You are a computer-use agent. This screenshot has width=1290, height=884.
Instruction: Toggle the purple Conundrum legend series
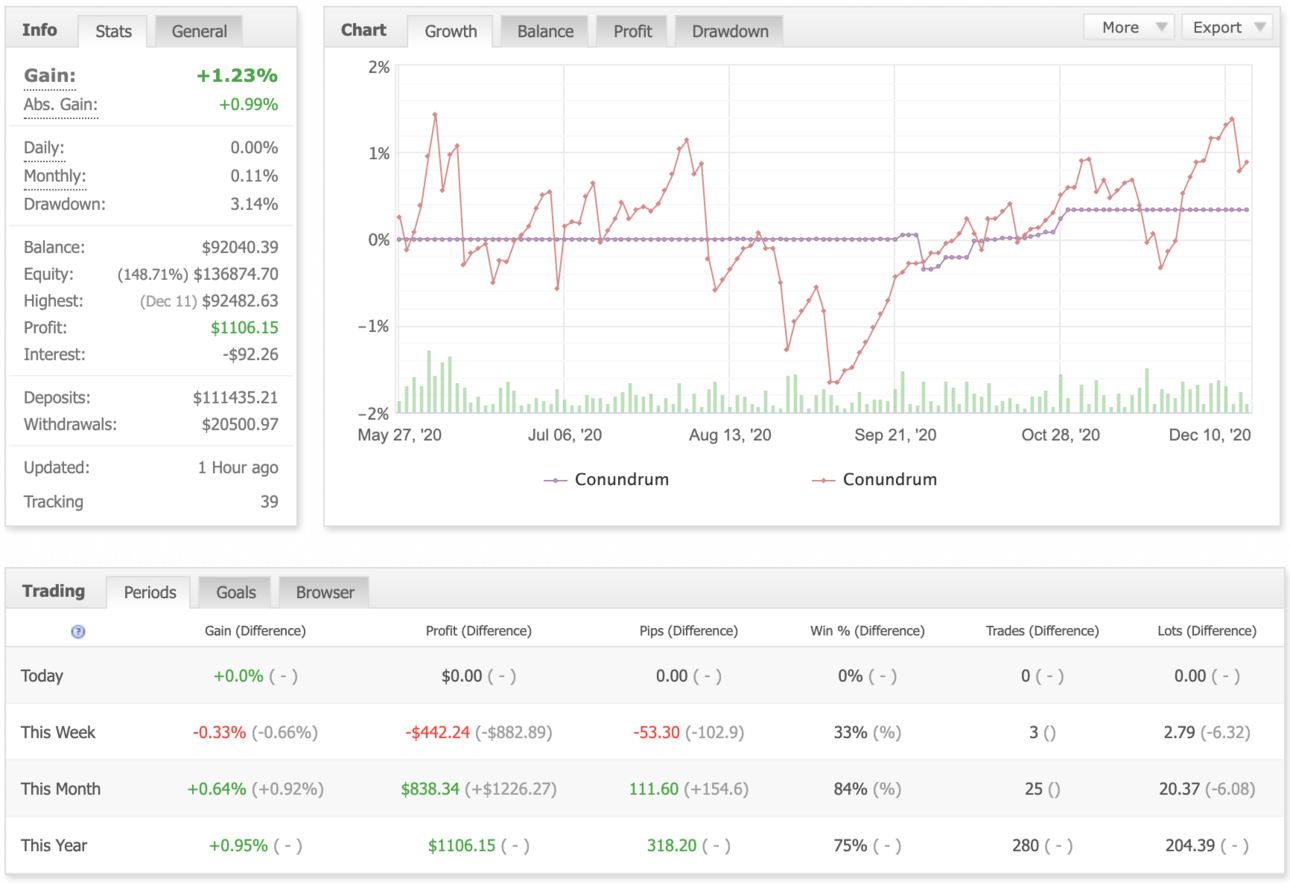click(606, 480)
